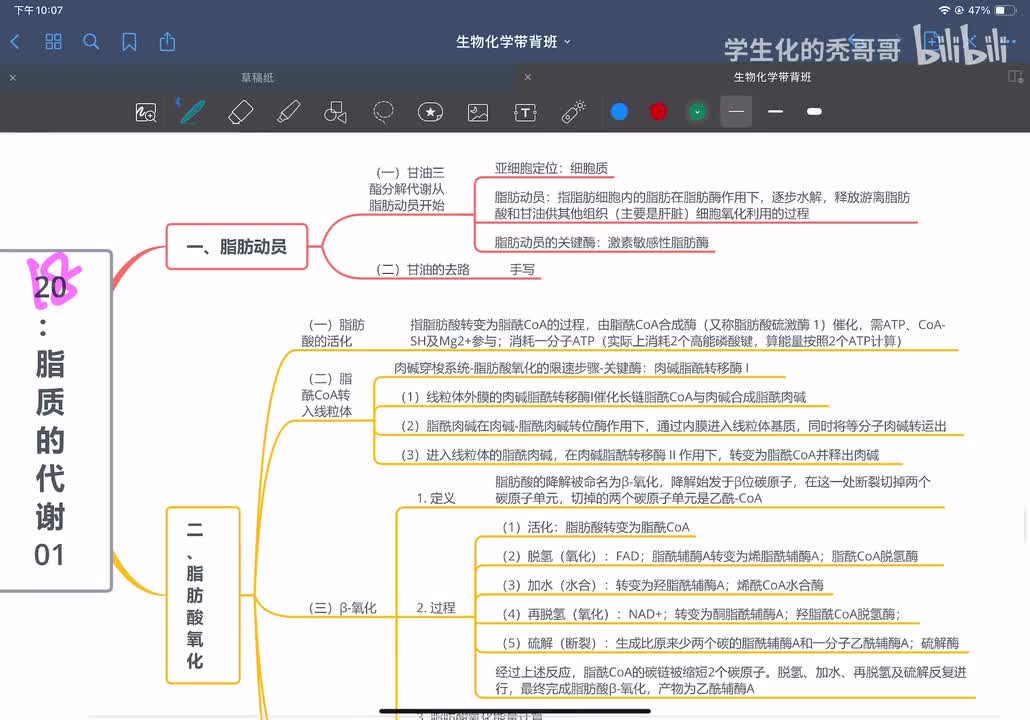The image size is (1030, 720).
Task: Click the (4) 再脱氢(氧化) NAD+ line
Action: 701,614
